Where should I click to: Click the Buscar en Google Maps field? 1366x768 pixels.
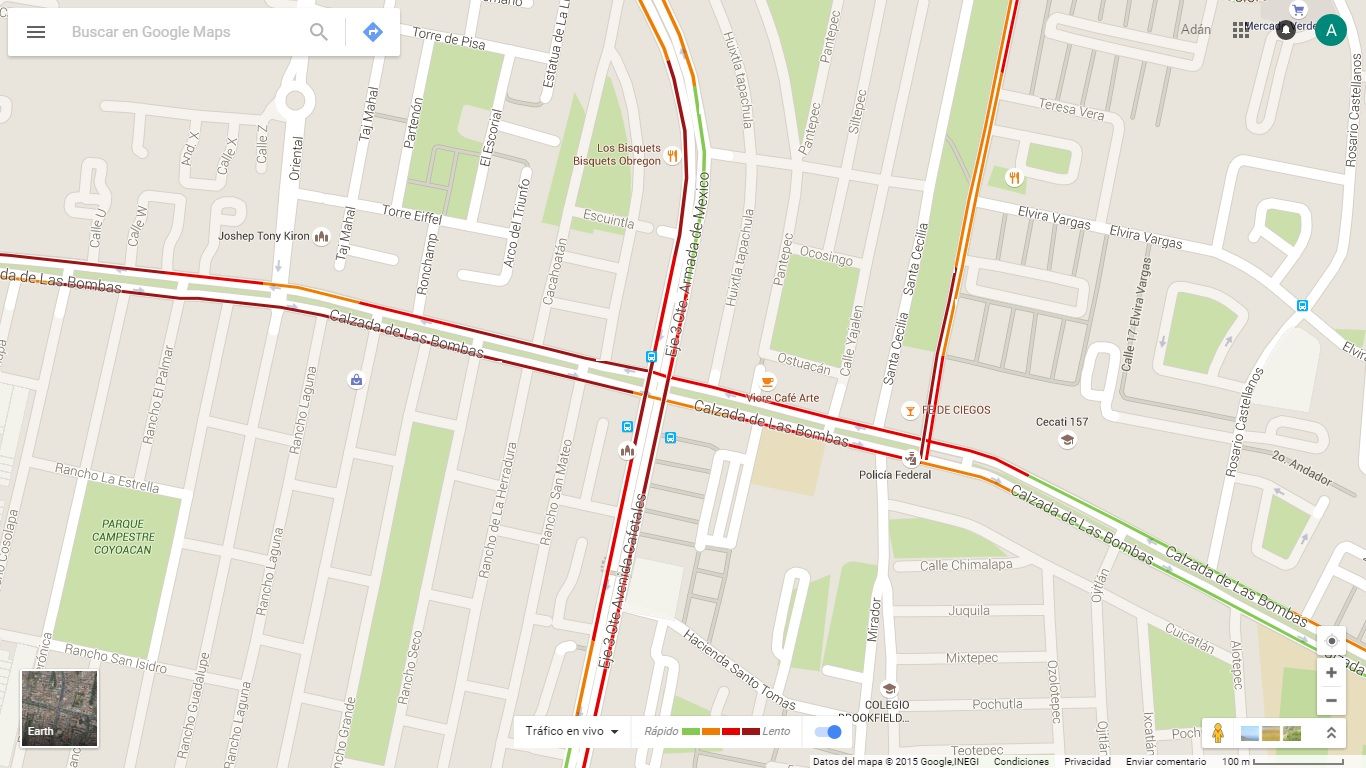tap(180, 32)
